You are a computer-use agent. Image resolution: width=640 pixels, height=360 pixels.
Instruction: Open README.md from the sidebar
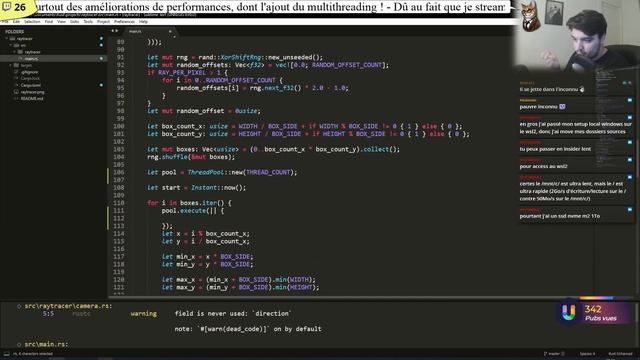tap(31, 99)
